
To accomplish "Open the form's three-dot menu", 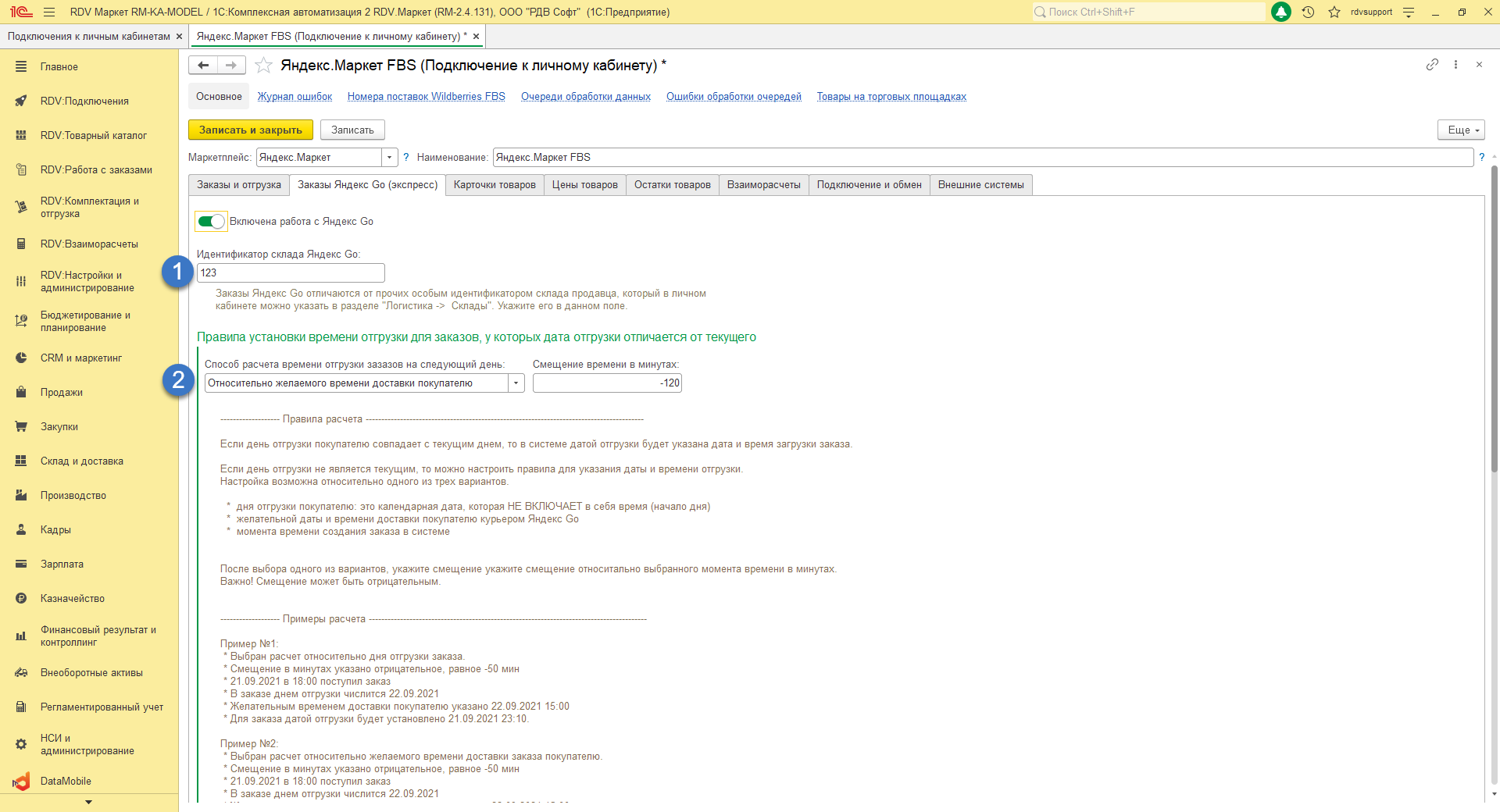I will 1455,65.
